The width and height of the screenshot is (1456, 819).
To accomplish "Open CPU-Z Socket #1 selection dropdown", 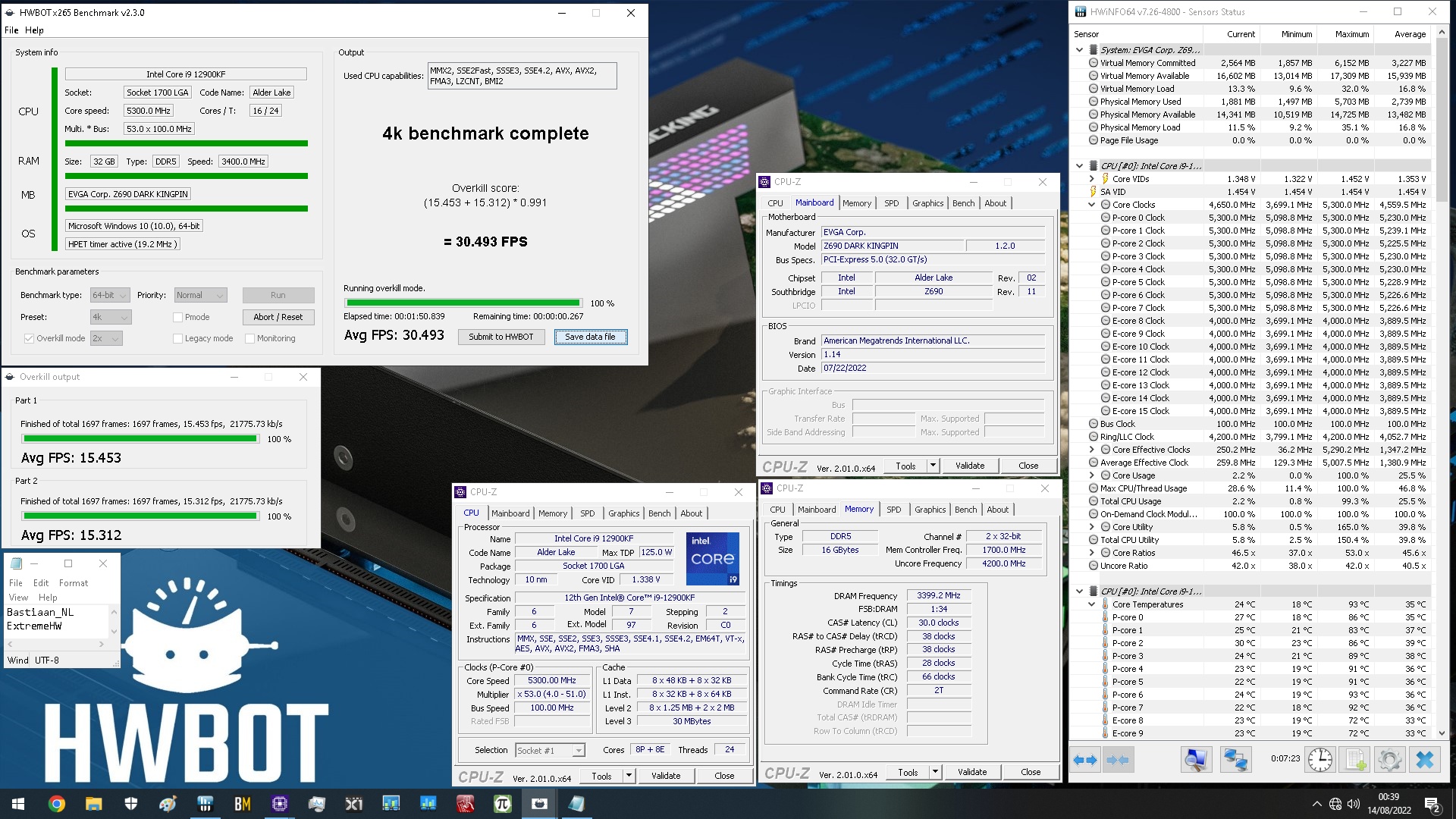I will coord(550,751).
